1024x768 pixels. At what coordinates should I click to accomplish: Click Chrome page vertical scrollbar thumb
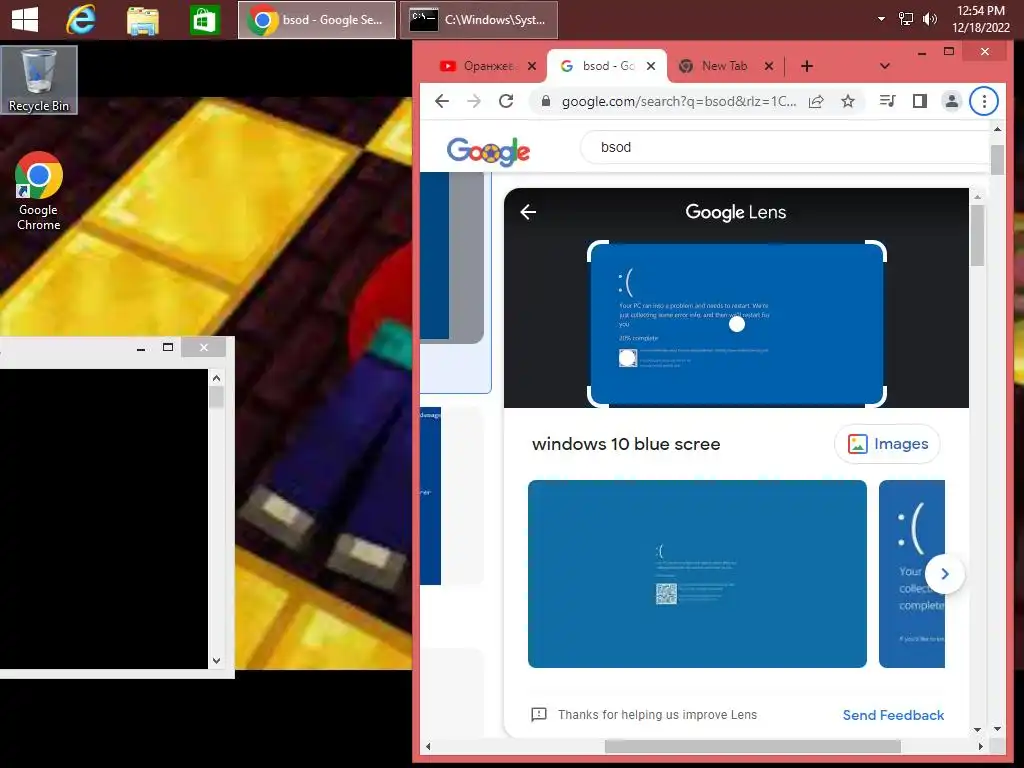[x=997, y=160]
